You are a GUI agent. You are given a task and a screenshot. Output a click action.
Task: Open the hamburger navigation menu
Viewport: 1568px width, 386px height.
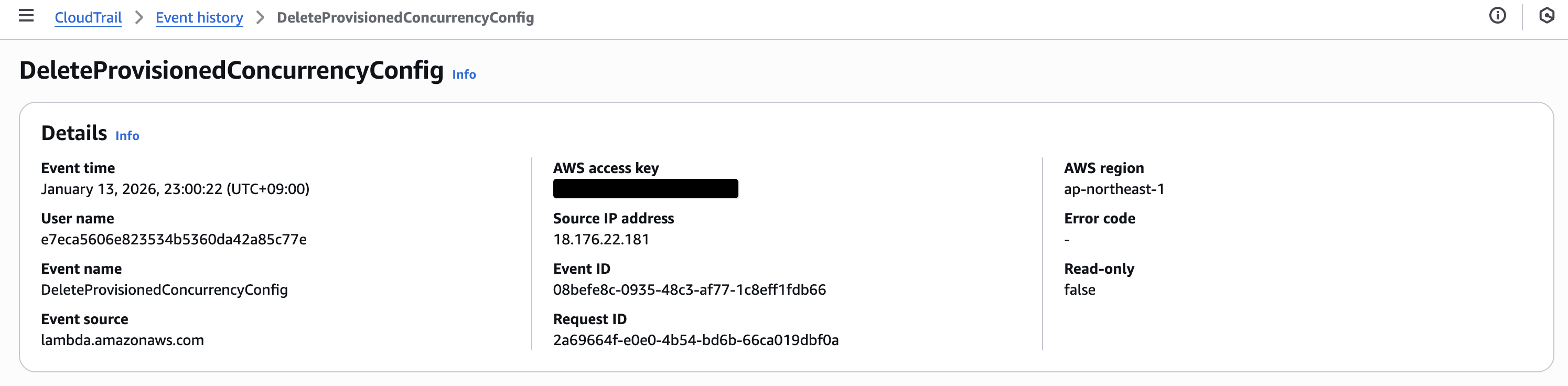pos(26,16)
